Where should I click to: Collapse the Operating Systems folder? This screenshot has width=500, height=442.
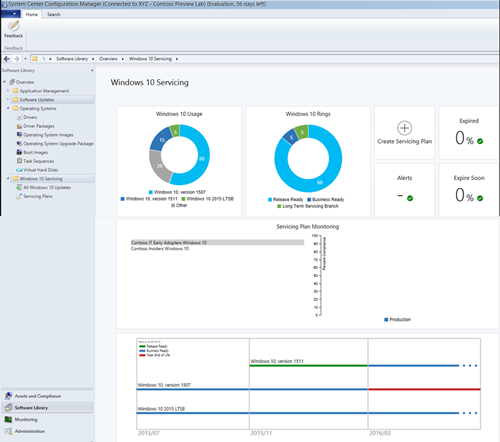[8, 108]
